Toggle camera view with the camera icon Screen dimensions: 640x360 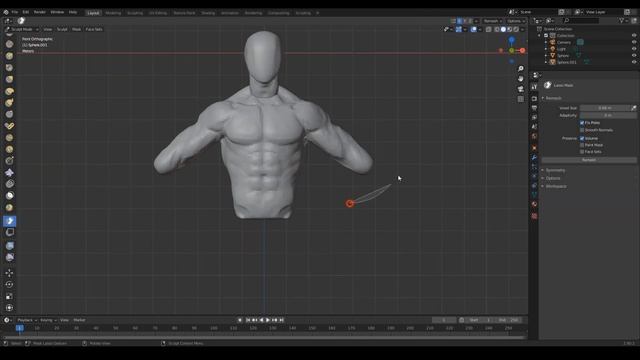(x=520, y=89)
